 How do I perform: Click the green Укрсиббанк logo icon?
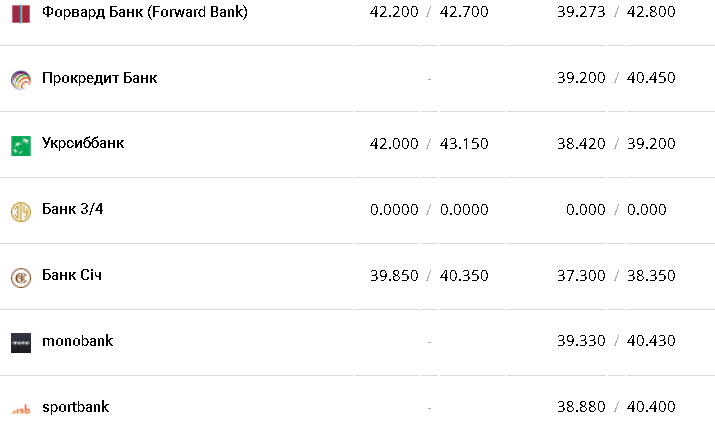21,145
